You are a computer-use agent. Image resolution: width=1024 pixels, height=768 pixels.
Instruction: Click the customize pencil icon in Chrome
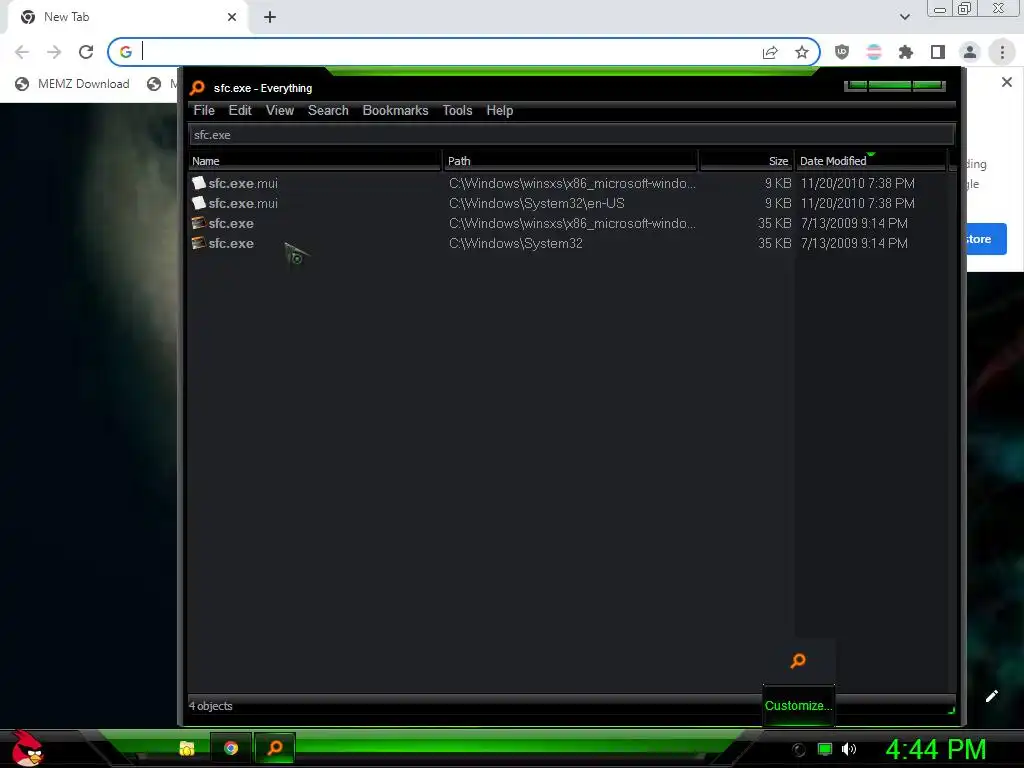tap(991, 696)
